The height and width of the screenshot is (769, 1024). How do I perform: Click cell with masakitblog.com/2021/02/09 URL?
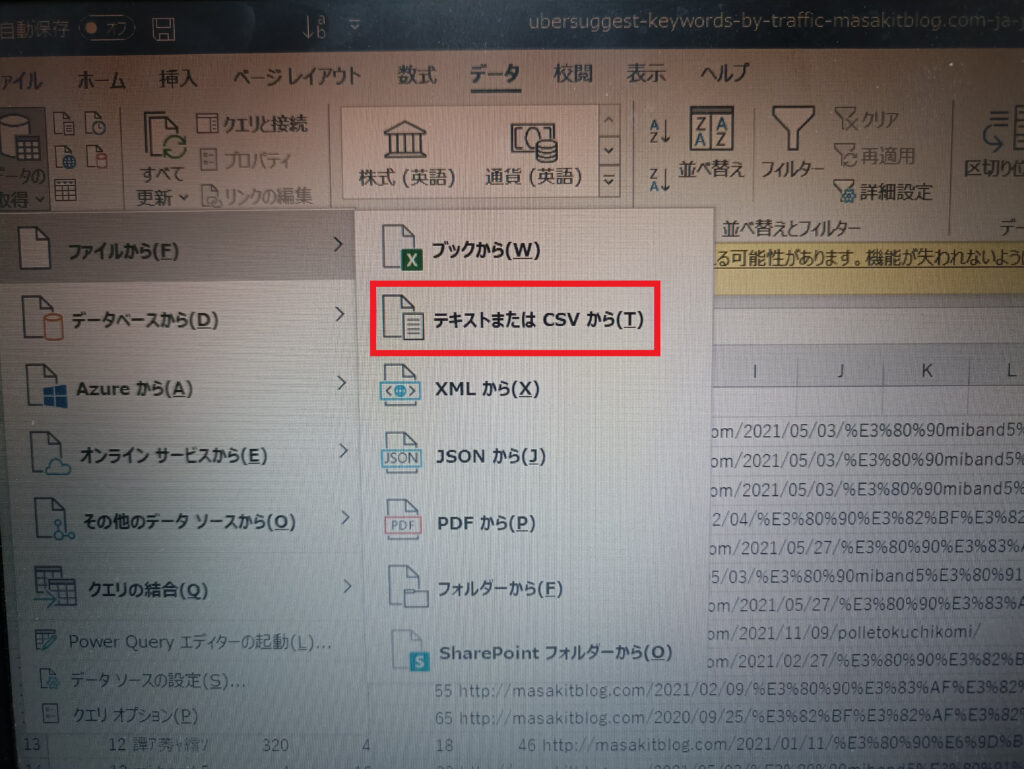point(741,689)
